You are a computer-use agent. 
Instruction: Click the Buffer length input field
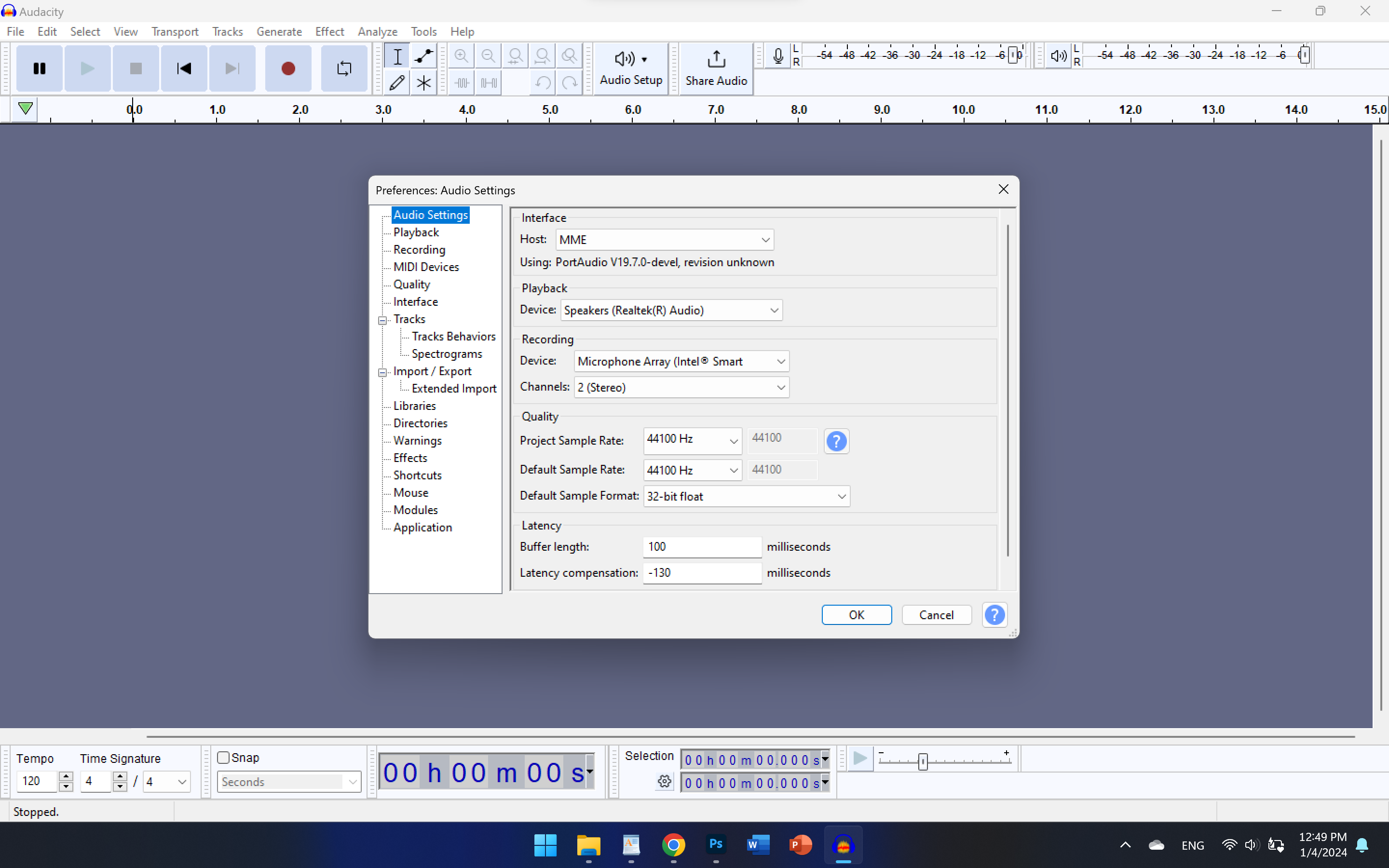[x=702, y=546]
